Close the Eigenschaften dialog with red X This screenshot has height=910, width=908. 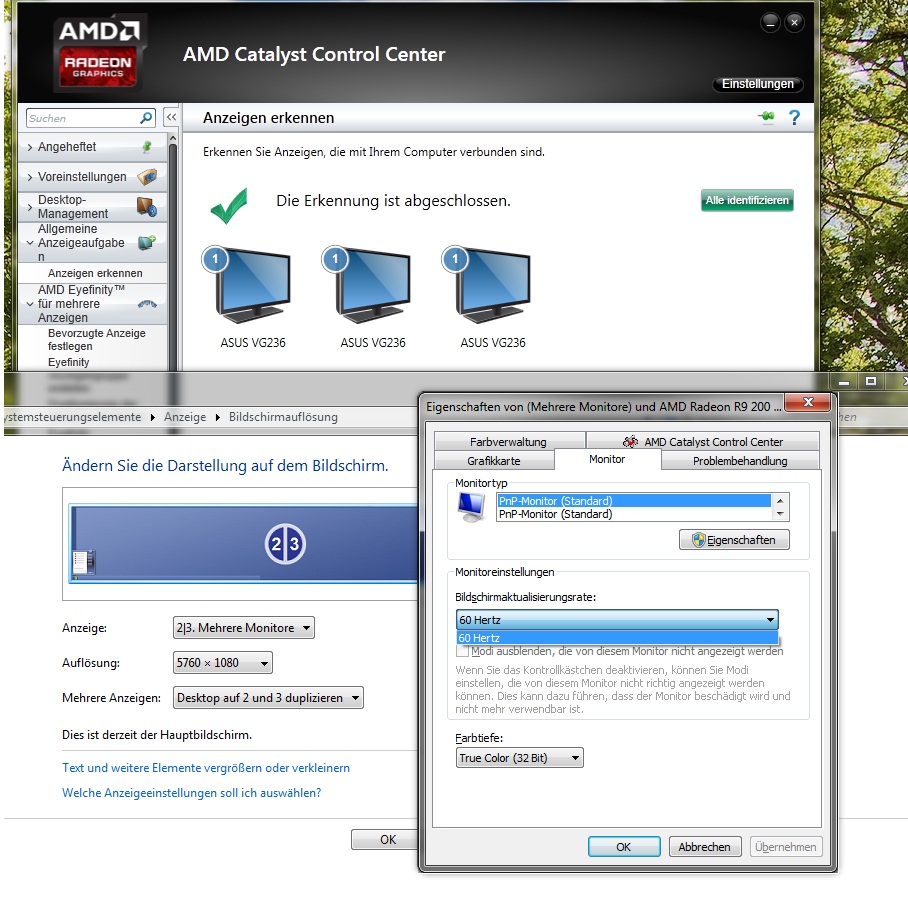808,402
